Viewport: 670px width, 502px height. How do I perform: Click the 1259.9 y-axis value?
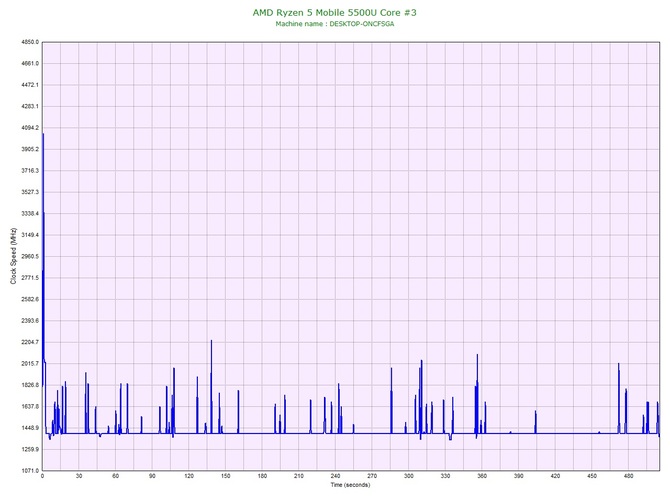pyautogui.click(x=29, y=449)
